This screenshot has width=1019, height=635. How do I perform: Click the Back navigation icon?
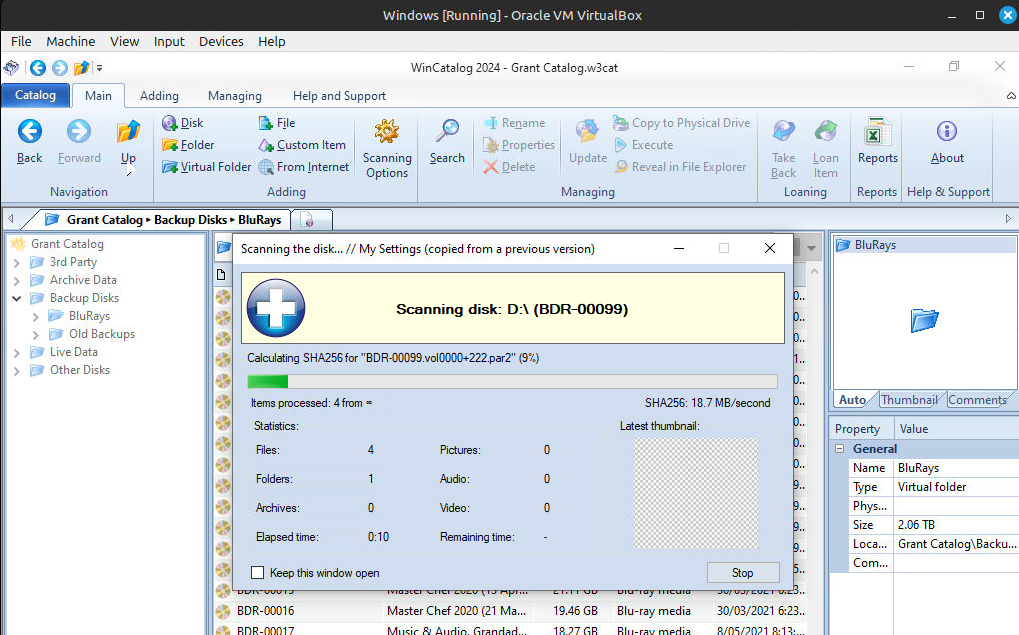pos(29,132)
